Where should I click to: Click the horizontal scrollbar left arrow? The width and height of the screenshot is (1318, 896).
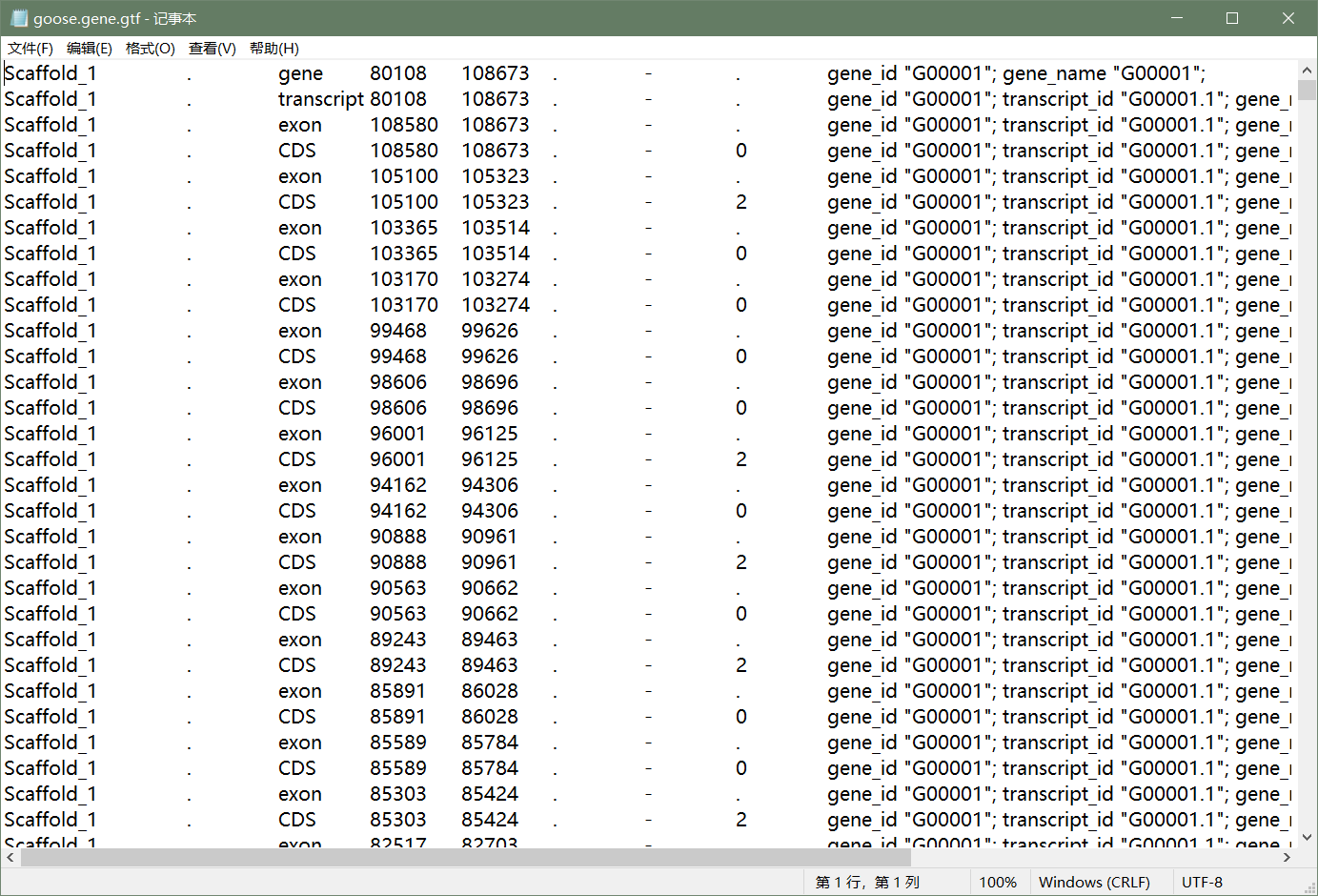point(9,858)
